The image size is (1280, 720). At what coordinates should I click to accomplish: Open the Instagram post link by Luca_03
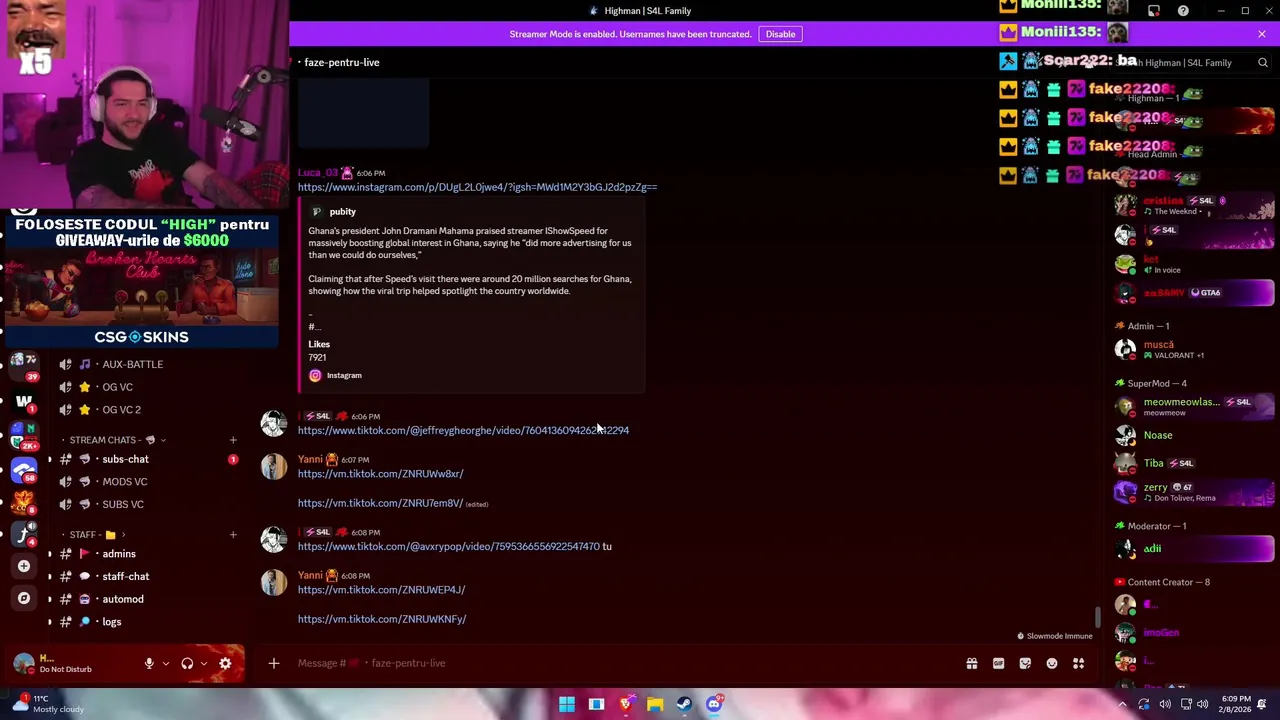coord(477,187)
